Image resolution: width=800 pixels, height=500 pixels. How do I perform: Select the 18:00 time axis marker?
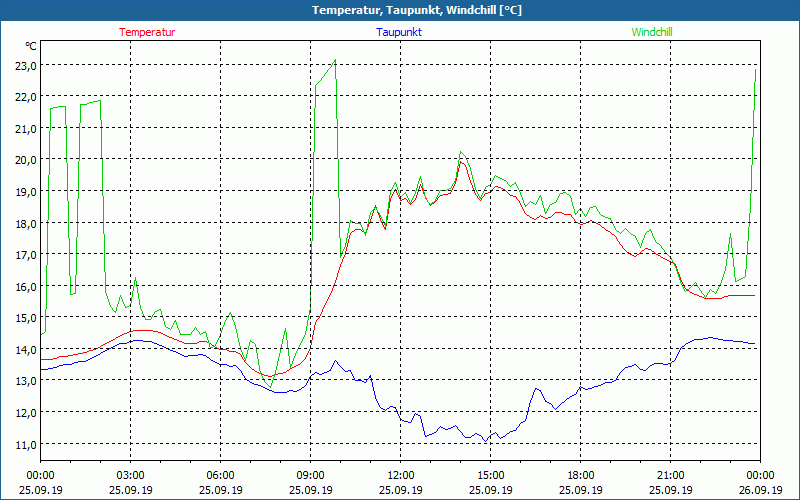click(580, 475)
